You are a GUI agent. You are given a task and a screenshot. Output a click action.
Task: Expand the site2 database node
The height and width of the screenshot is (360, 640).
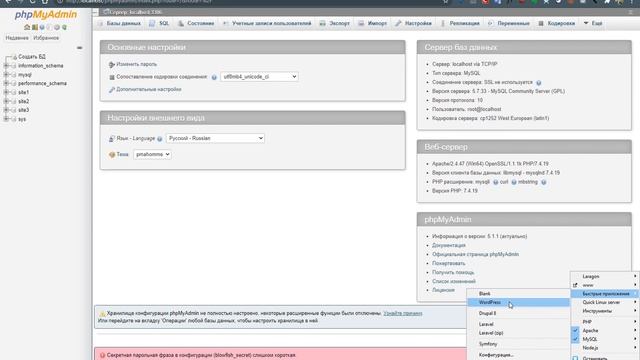coord(6,101)
